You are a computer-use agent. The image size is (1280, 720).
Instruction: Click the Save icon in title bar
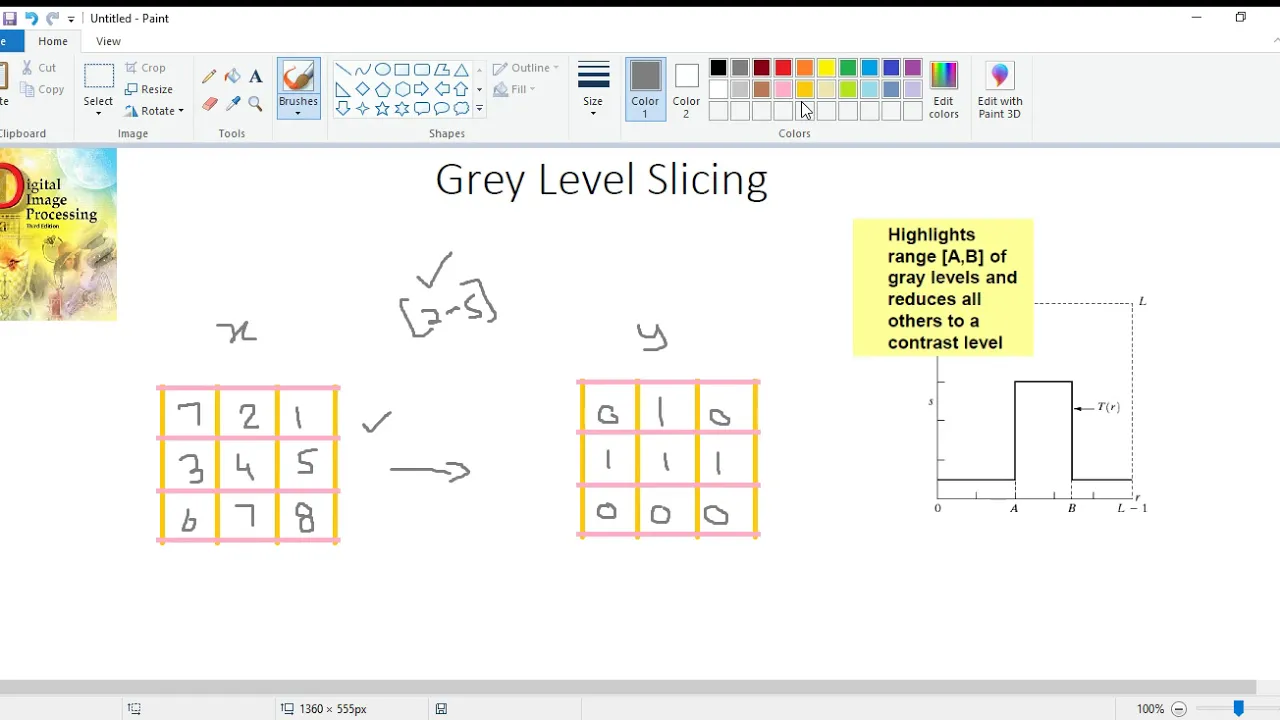pyautogui.click(x=10, y=18)
